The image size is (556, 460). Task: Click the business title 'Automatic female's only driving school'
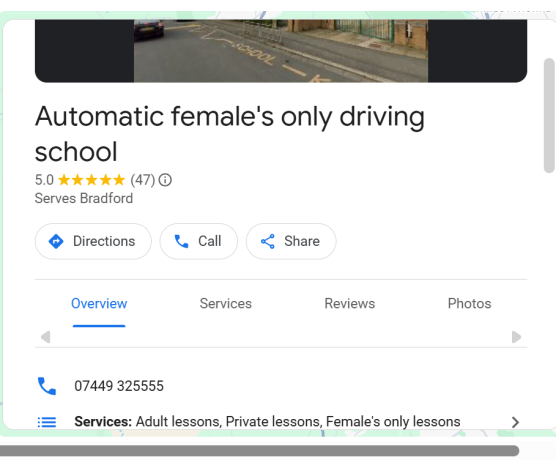(x=230, y=134)
